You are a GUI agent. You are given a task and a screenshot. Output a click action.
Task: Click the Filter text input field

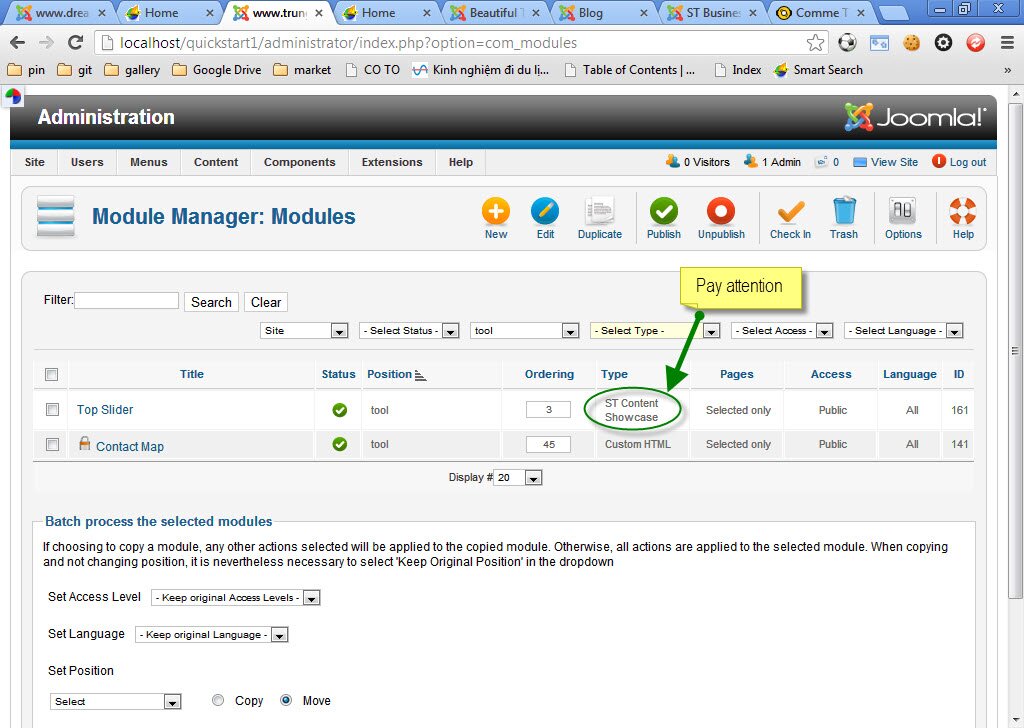tap(127, 301)
